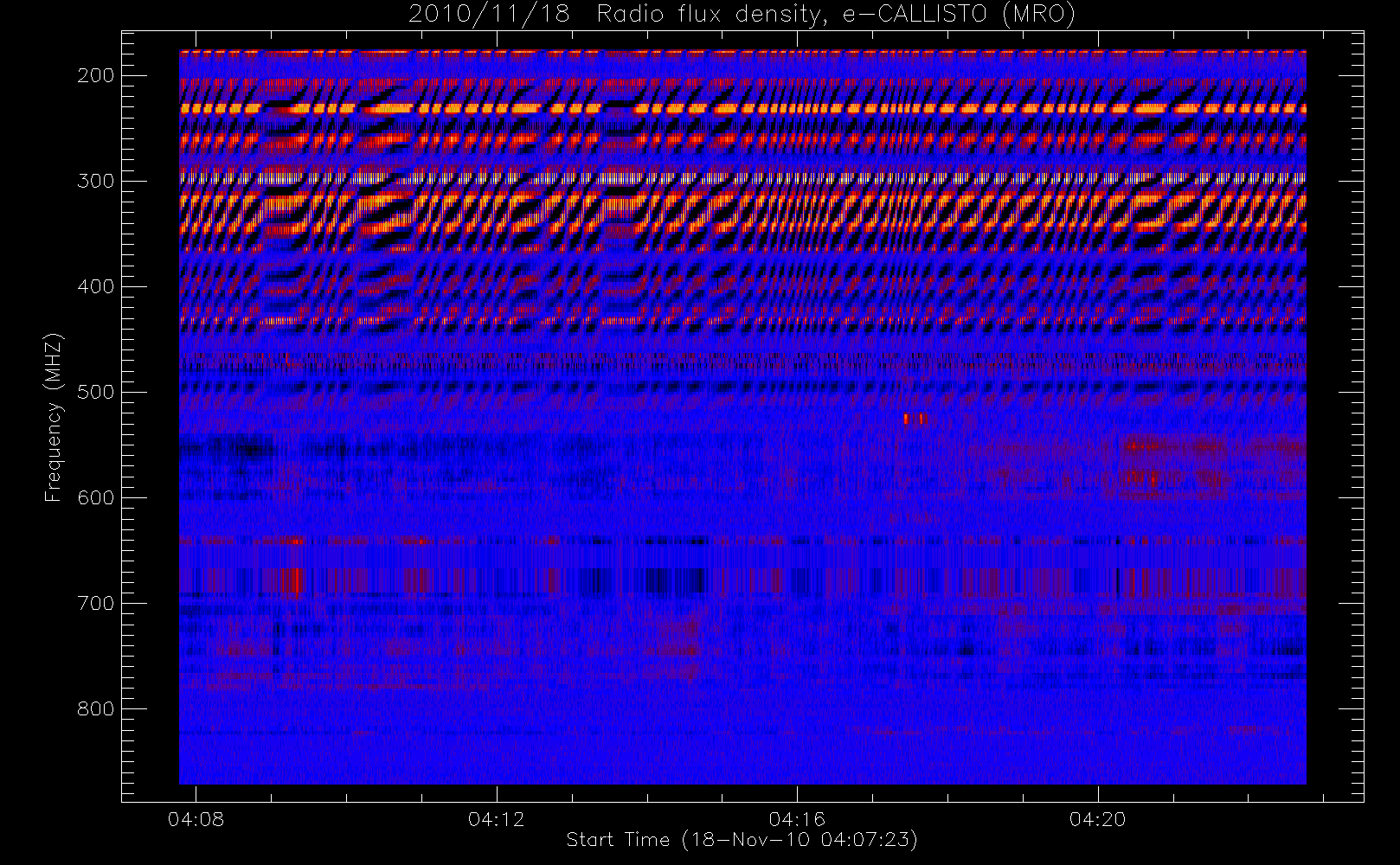
Task: Click the 600 frequency tick label
Action: 96,497
